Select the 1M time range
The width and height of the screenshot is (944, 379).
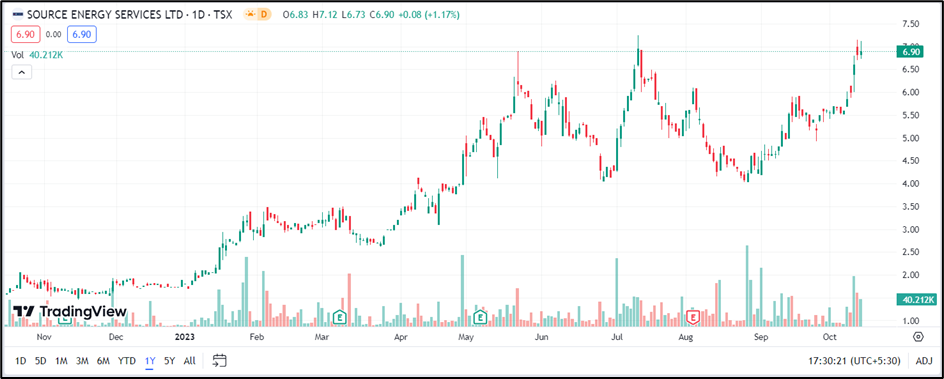61,361
